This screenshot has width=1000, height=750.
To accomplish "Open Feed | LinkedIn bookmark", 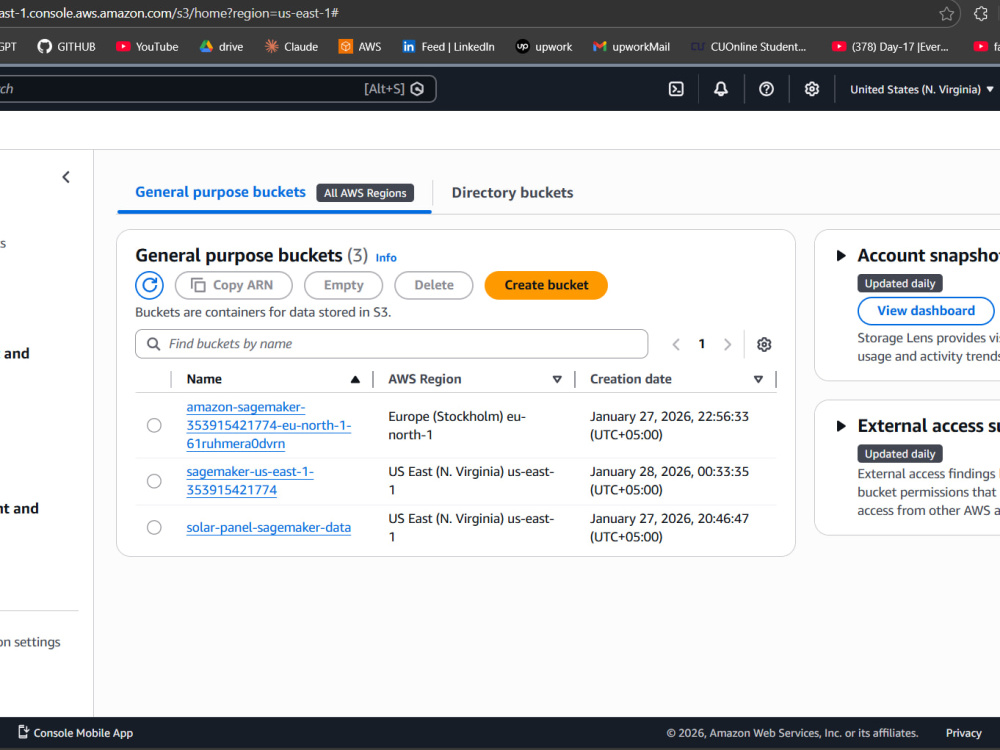I will (x=448, y=47).
